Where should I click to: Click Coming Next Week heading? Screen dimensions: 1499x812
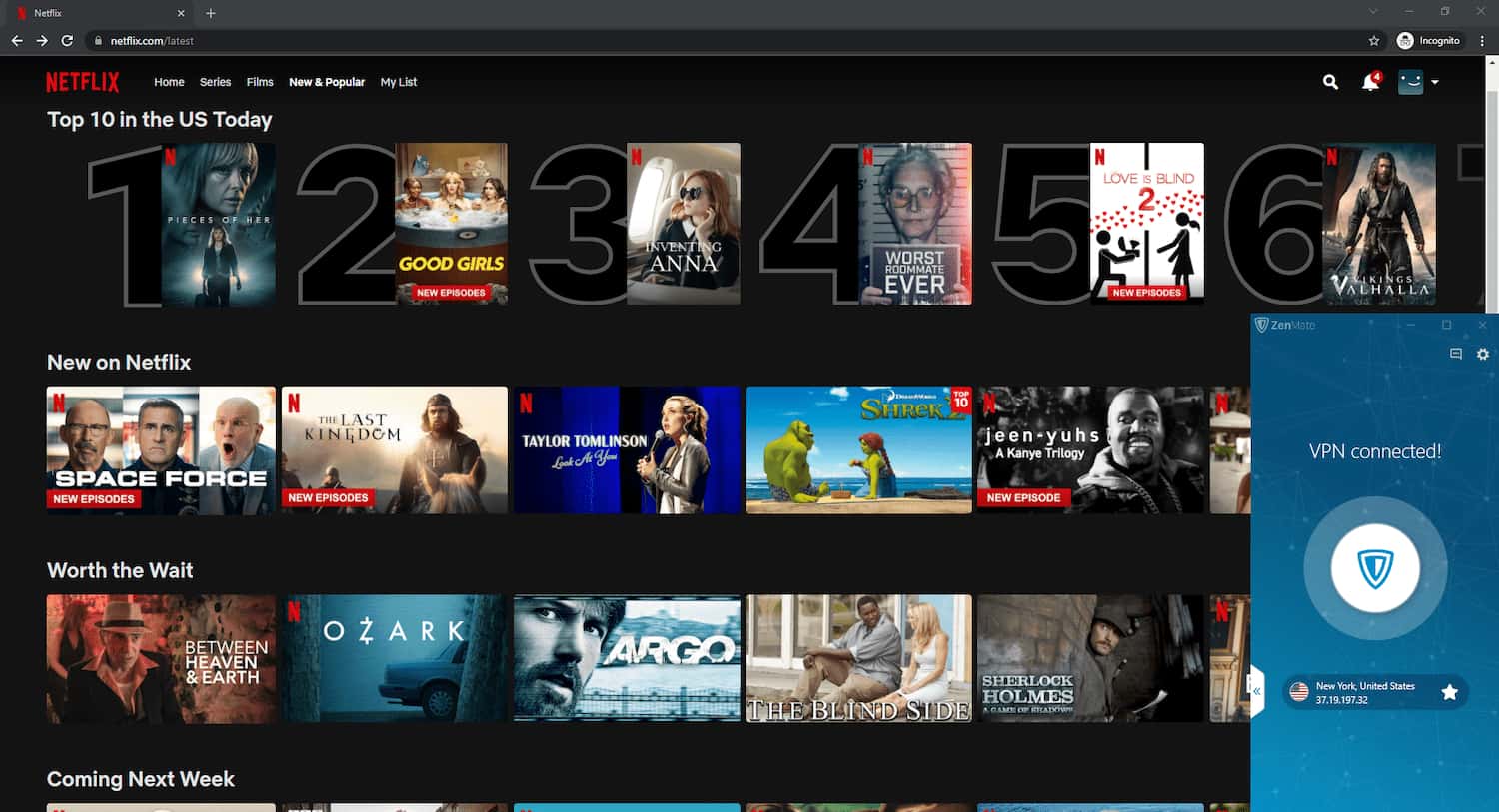(x=141, y=780)
